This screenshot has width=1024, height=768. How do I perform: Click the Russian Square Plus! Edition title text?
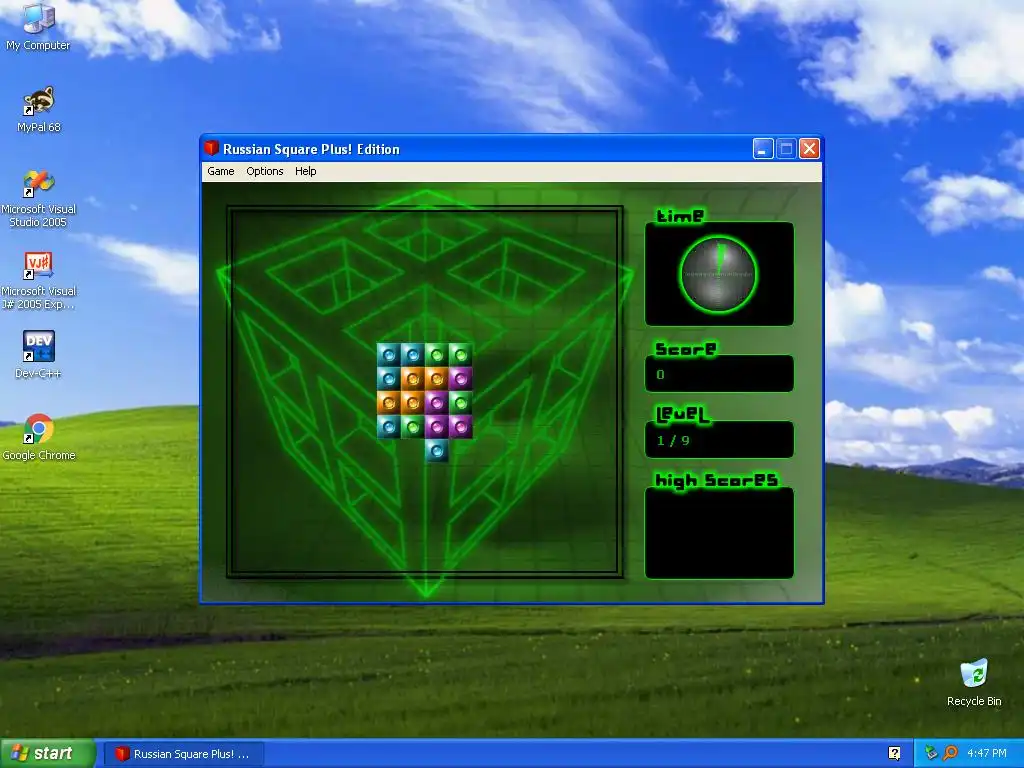point(311,149)
